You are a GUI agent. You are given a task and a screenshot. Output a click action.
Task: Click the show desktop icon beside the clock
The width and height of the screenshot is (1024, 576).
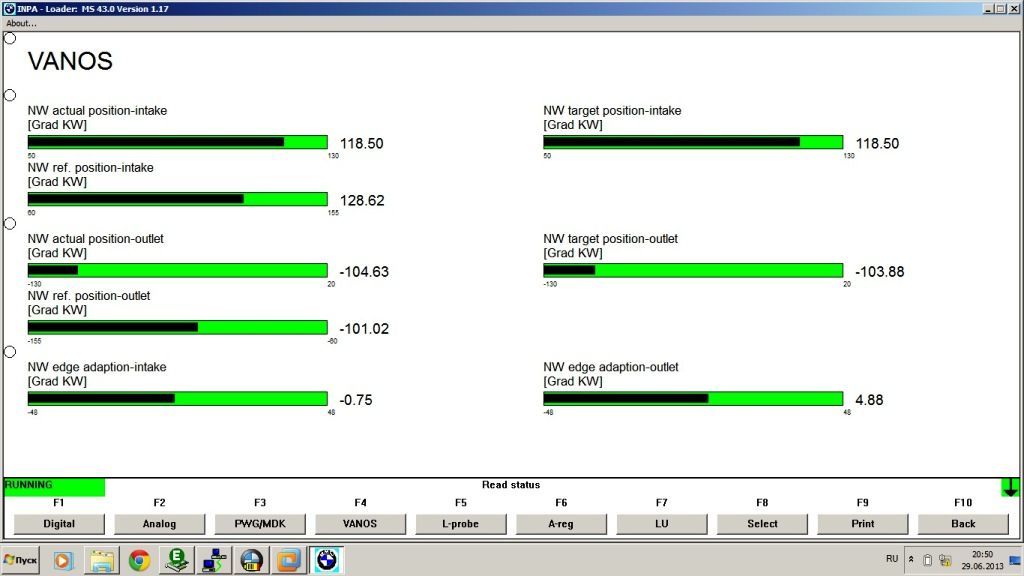click(x=1015, y=560)
